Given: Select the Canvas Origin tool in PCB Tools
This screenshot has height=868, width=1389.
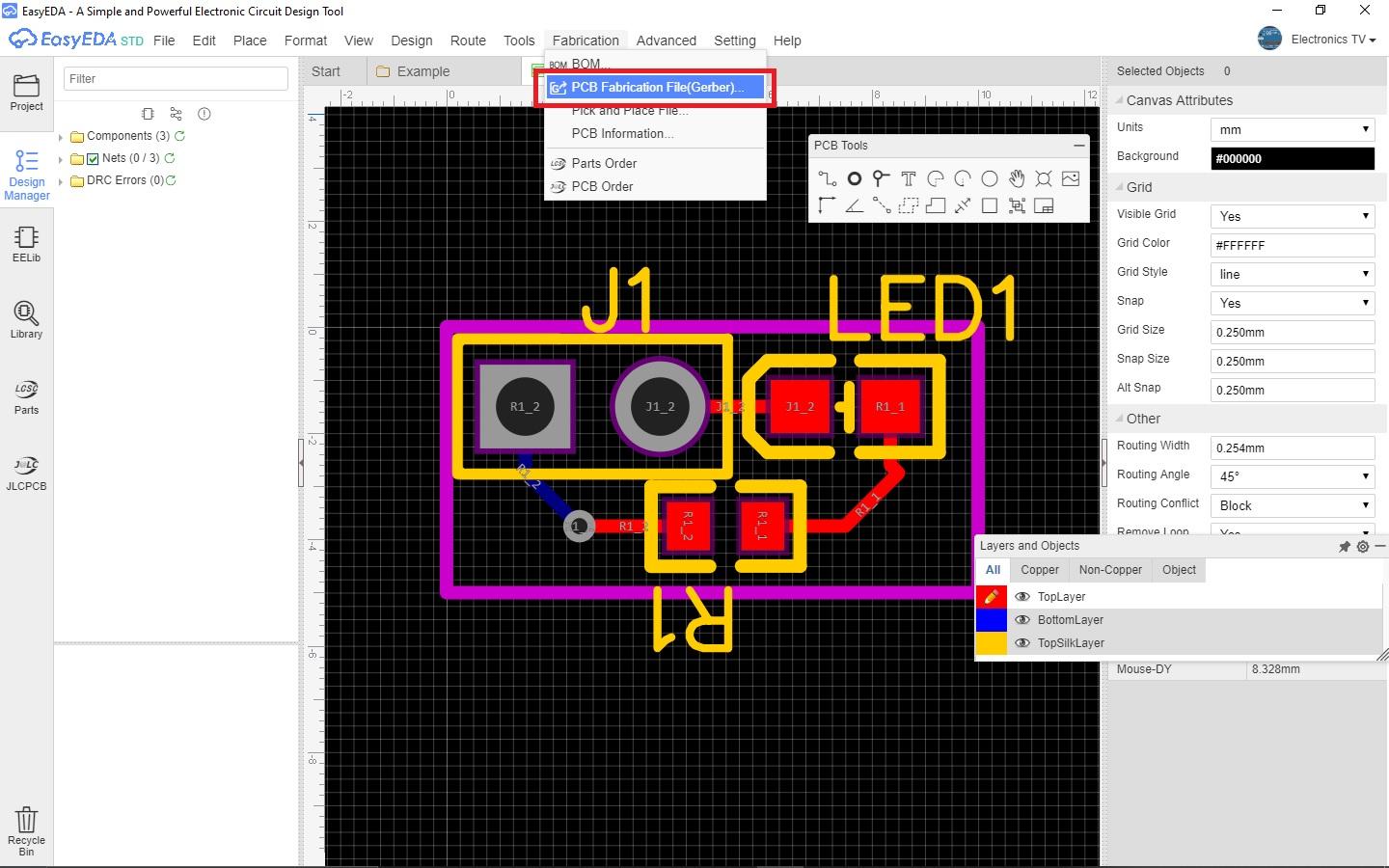Looking at the screenshot, I should pos(827,205).
